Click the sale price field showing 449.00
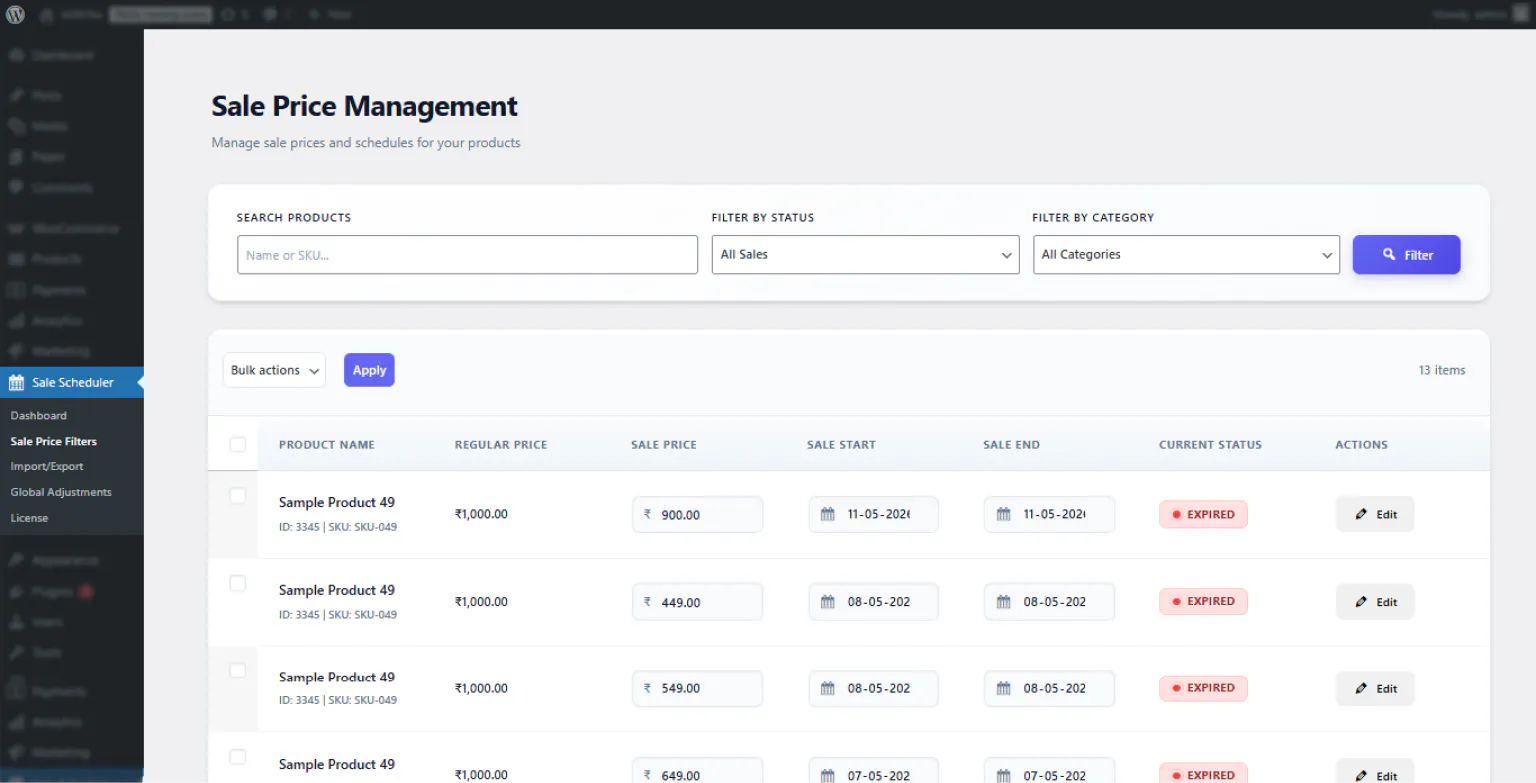Viewport: 1536px width, 783px height. click(697, 602)
